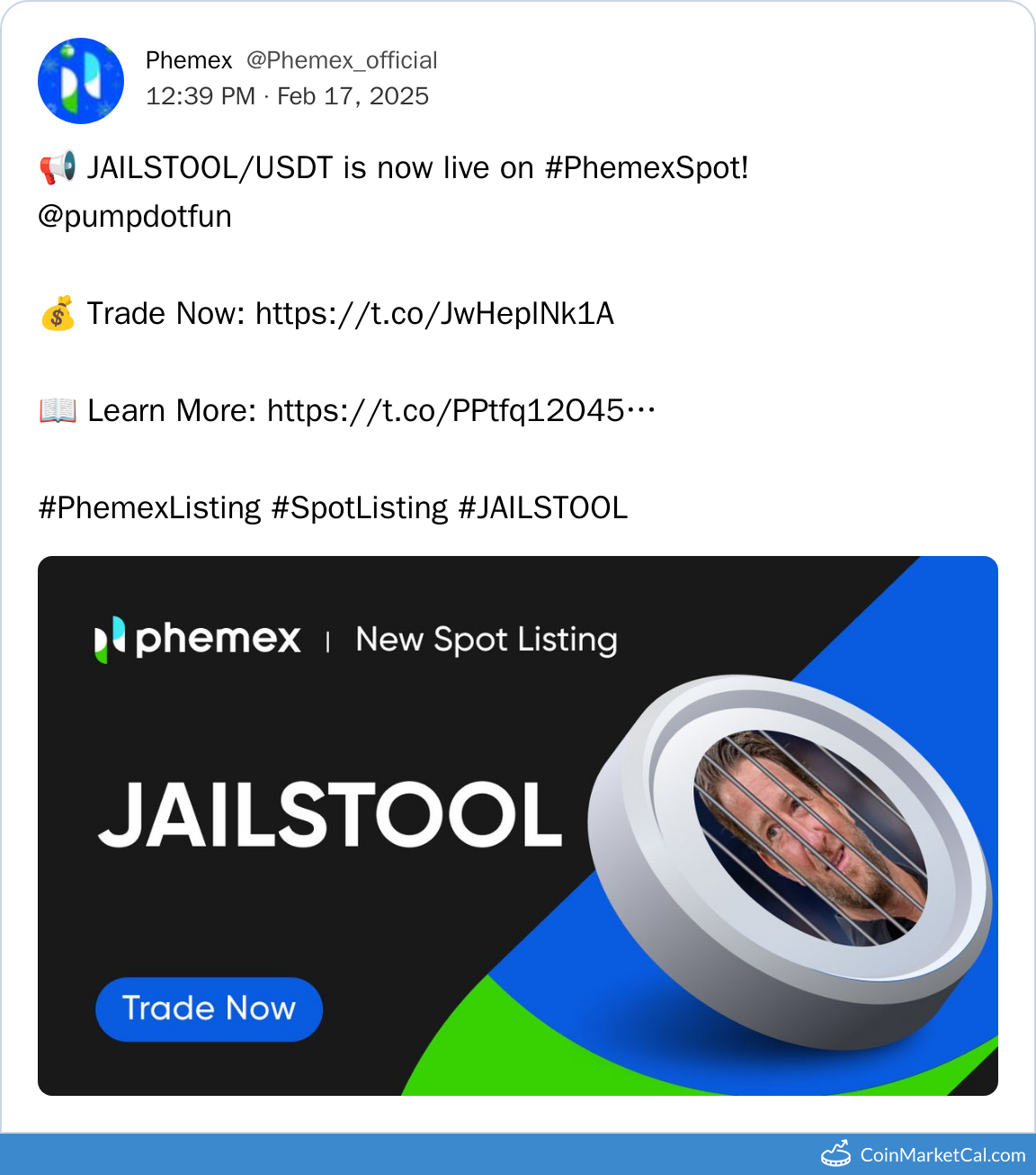Click the Phemex display name
The height and width of the screenshot is (1175, 1036).
[x=189, y=60]
